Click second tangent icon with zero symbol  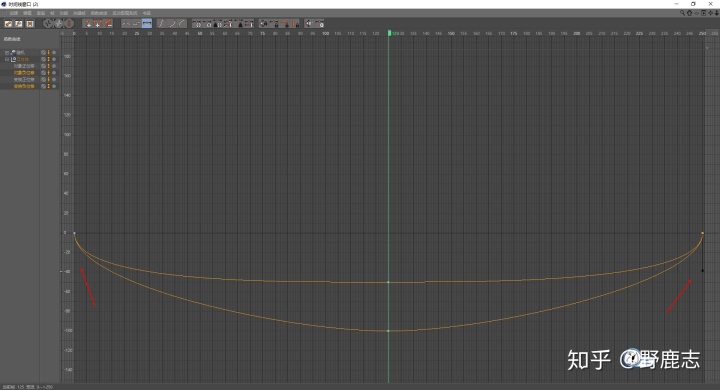208,23
